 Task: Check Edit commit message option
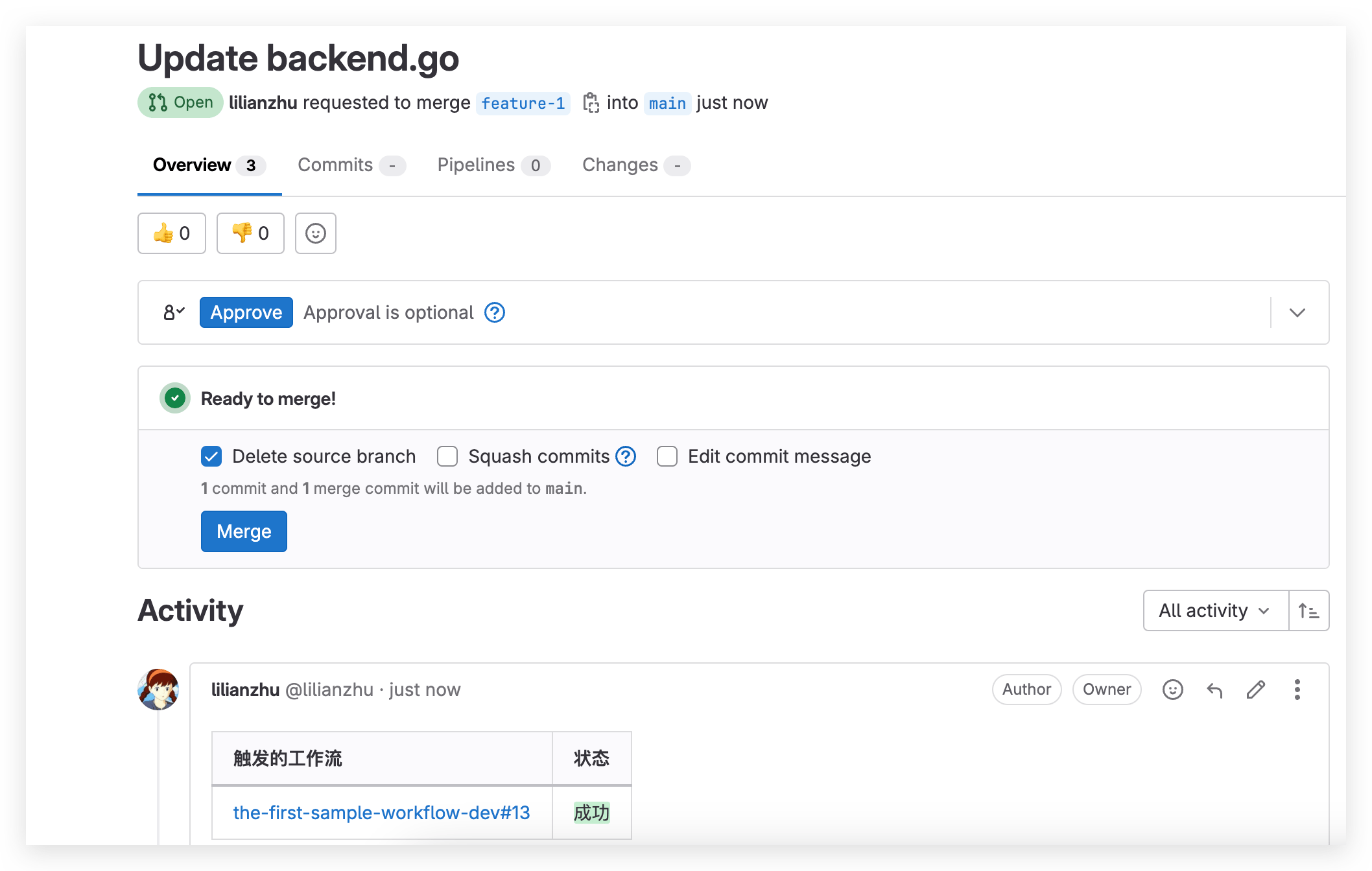(x=667, y=457)
